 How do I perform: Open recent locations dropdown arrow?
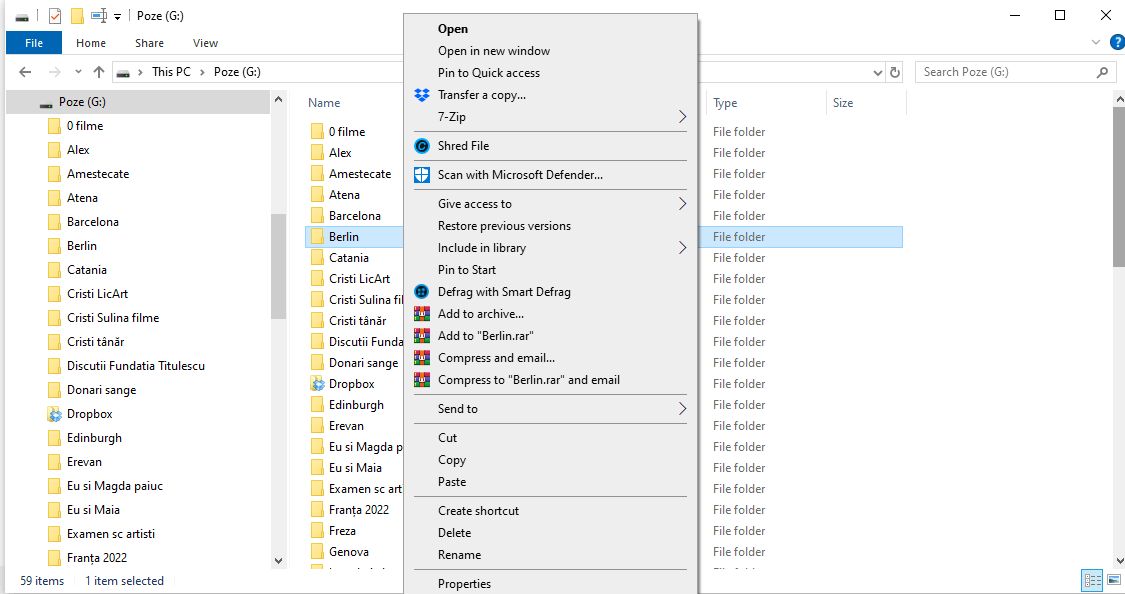click(78, 72)
